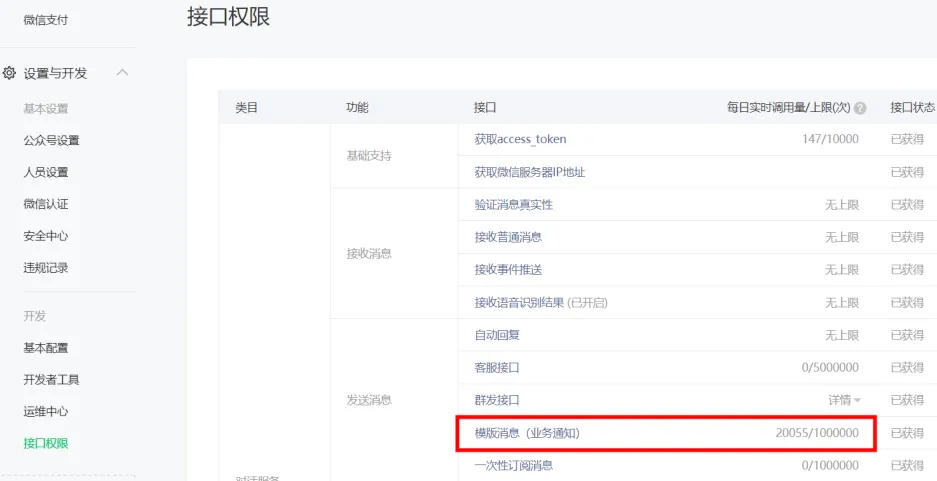Click the 147/10000 usage value
Viewport: 937px width, 481px height.
830,139
